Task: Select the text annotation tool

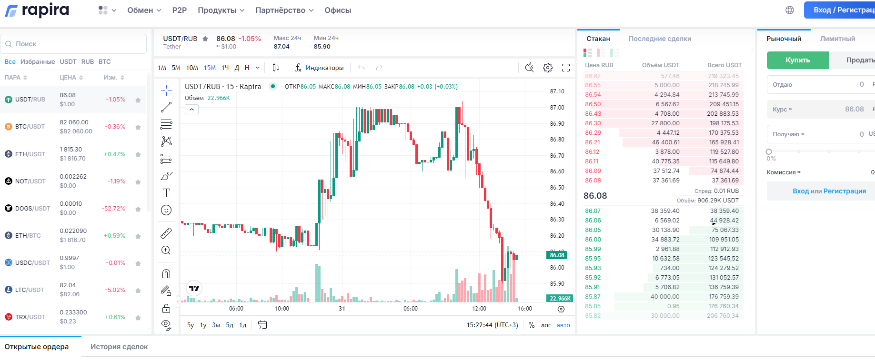Action: coord(166,193)
